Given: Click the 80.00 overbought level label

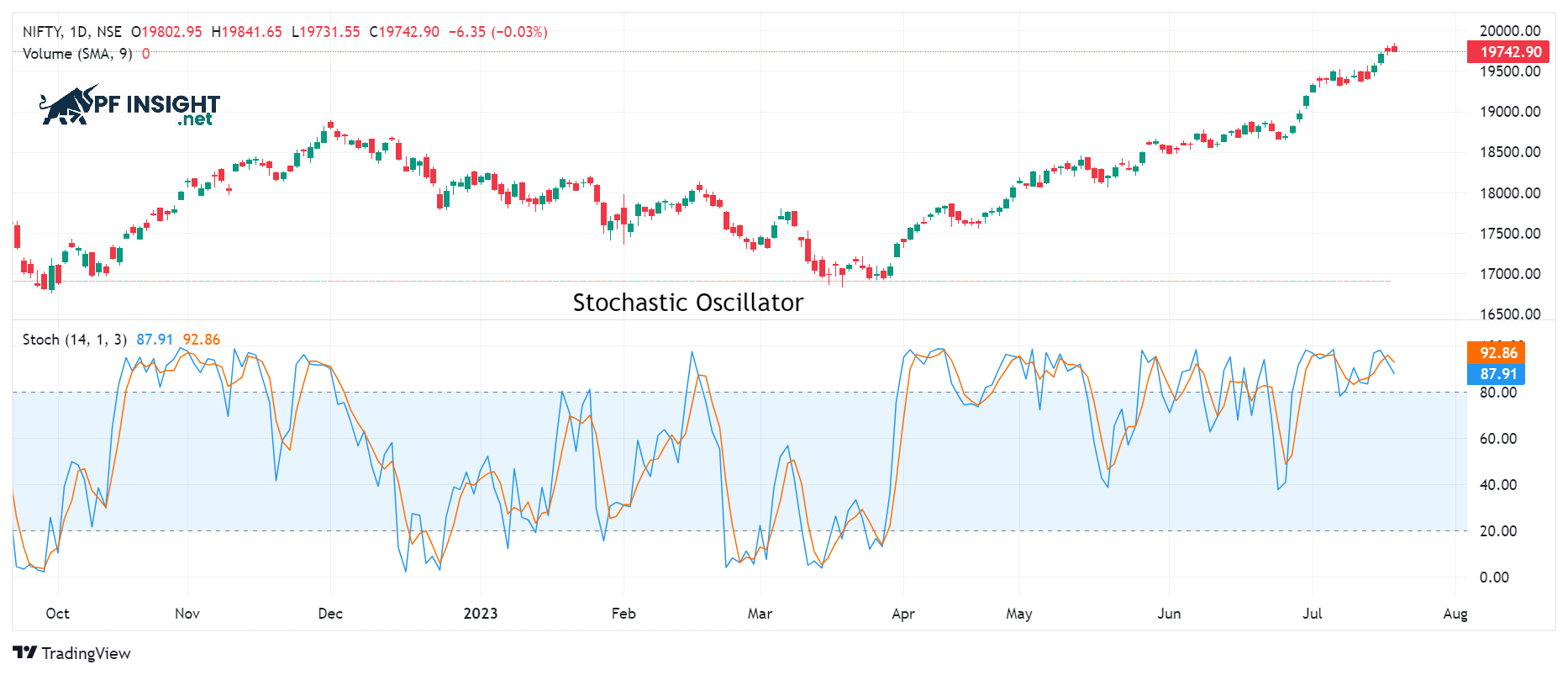Looking at the screenshot, I should (1497, 393).
